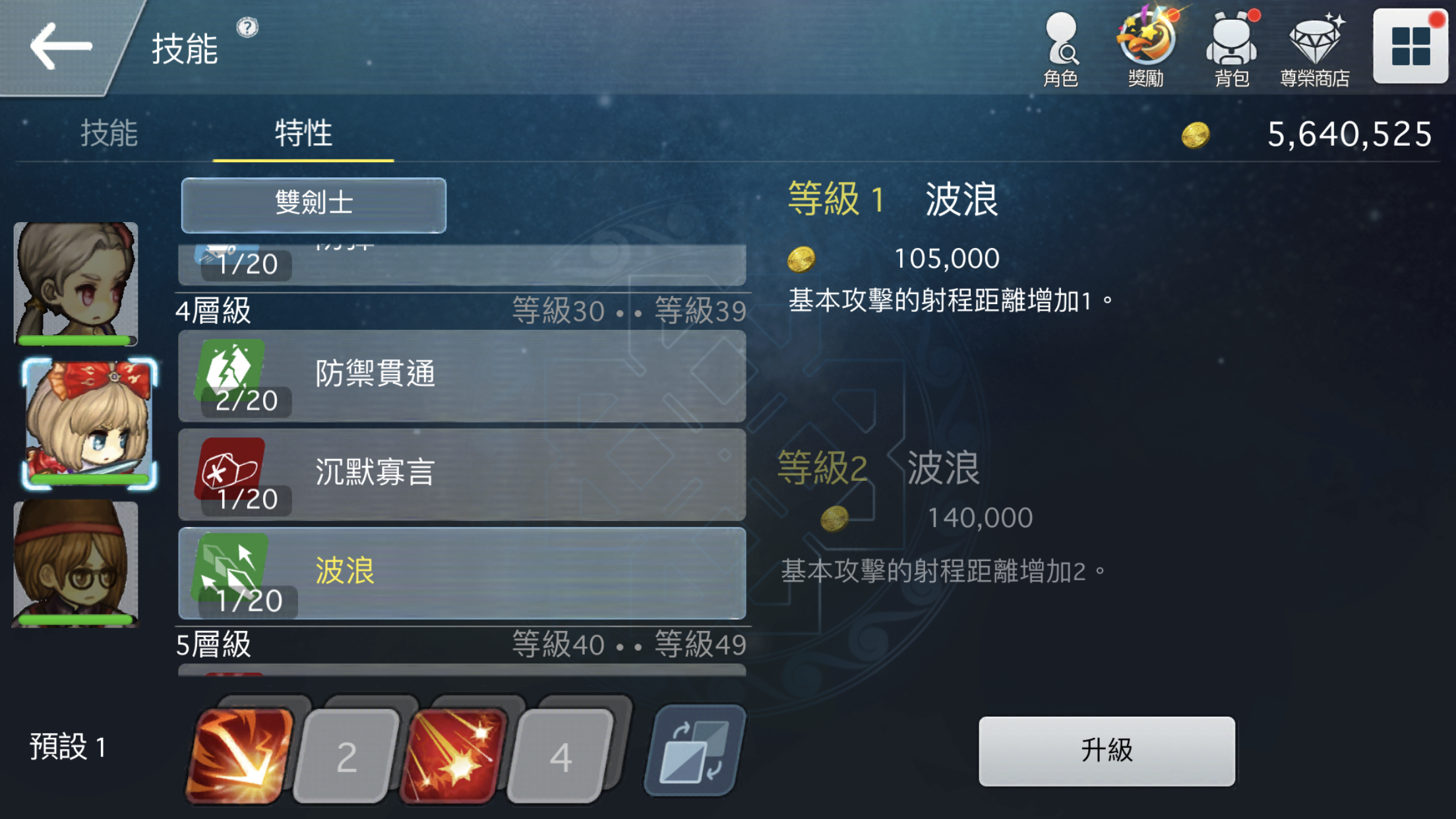Open the 獎勵 rewards icon
The height and width of the screenshot is (819, 1456).
pyautogui.click(x=1146, y=47)
